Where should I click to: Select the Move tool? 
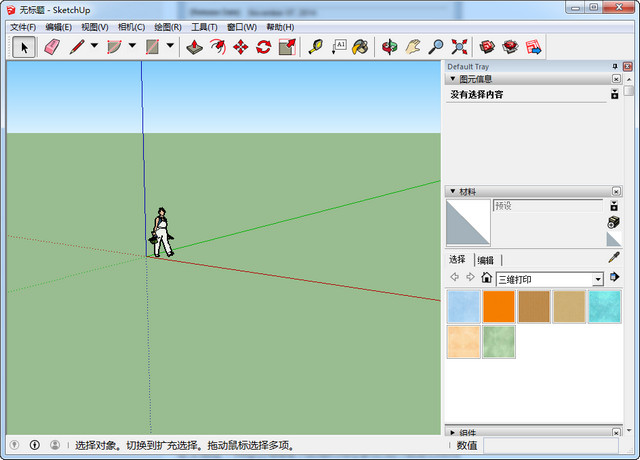click(241, 47)
